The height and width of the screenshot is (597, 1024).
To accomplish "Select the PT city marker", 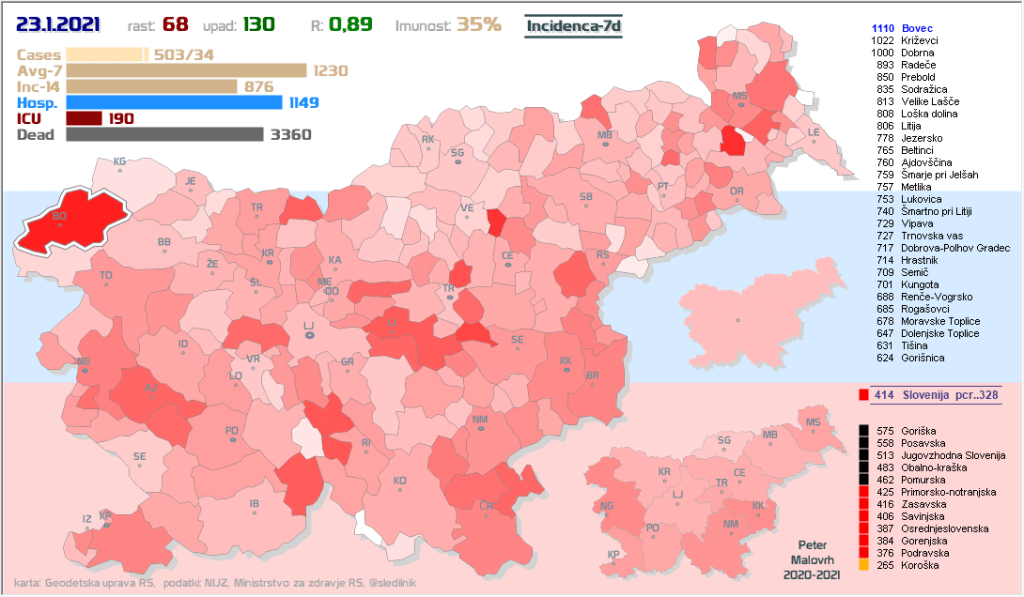I will click(663, 189).
